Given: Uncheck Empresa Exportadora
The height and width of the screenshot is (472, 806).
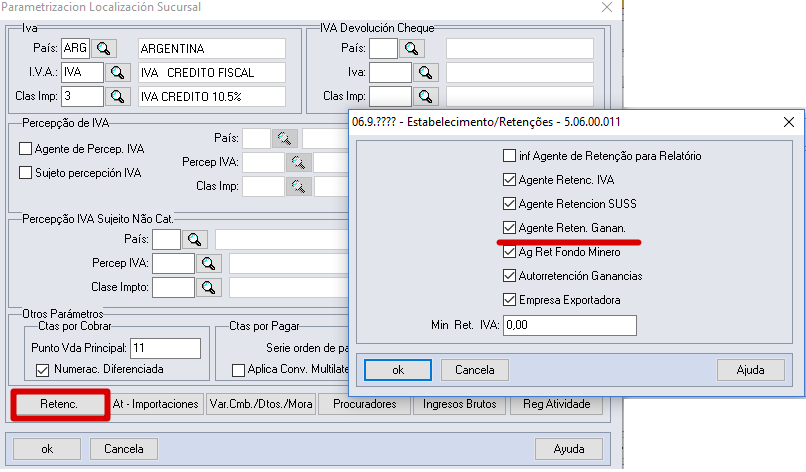Looking at the screenshot, I should [x=509, y=300].
